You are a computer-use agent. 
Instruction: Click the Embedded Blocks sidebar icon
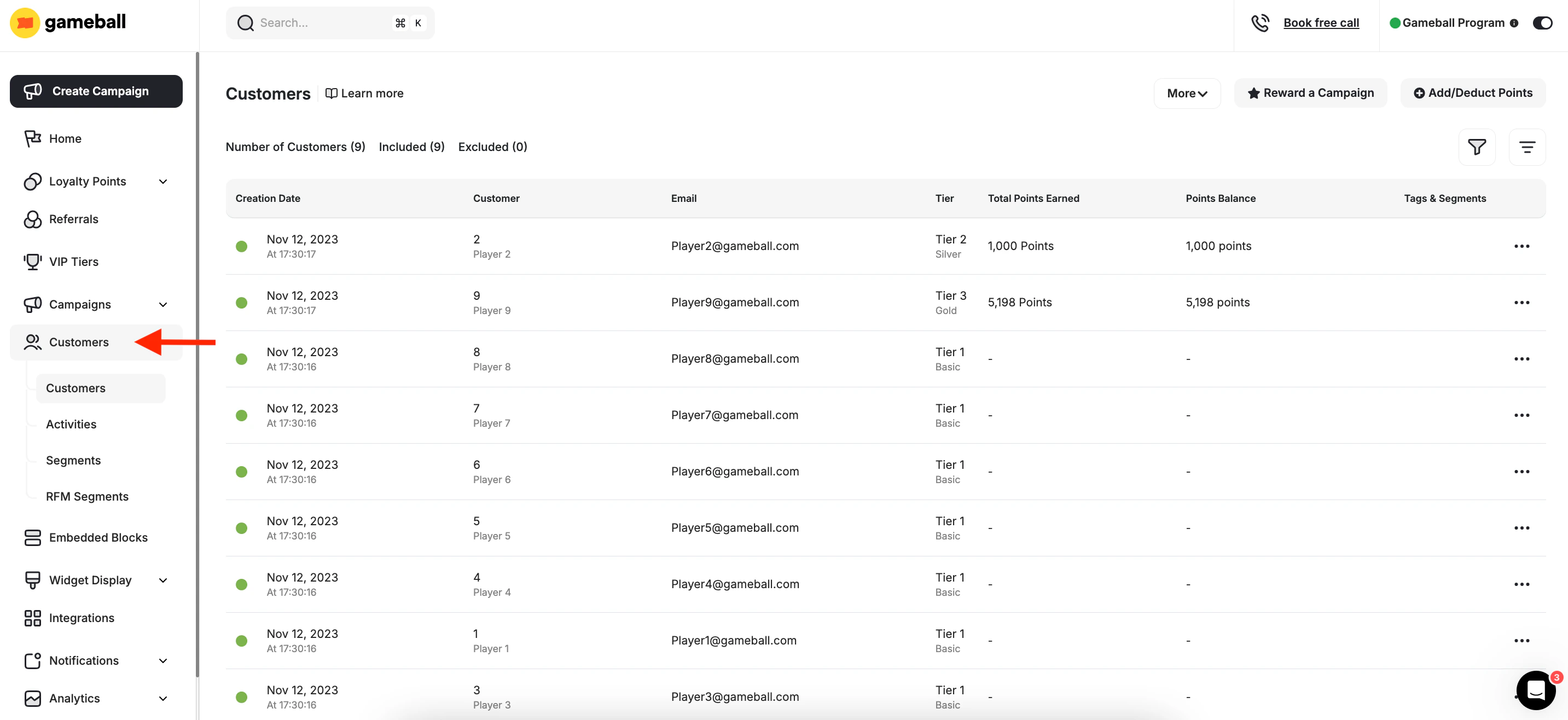click(32, 537)
